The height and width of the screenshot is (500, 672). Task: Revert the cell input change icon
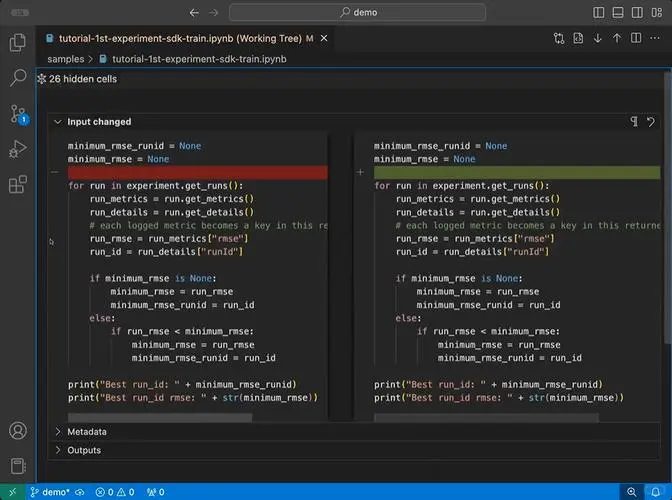pos(651,122)
